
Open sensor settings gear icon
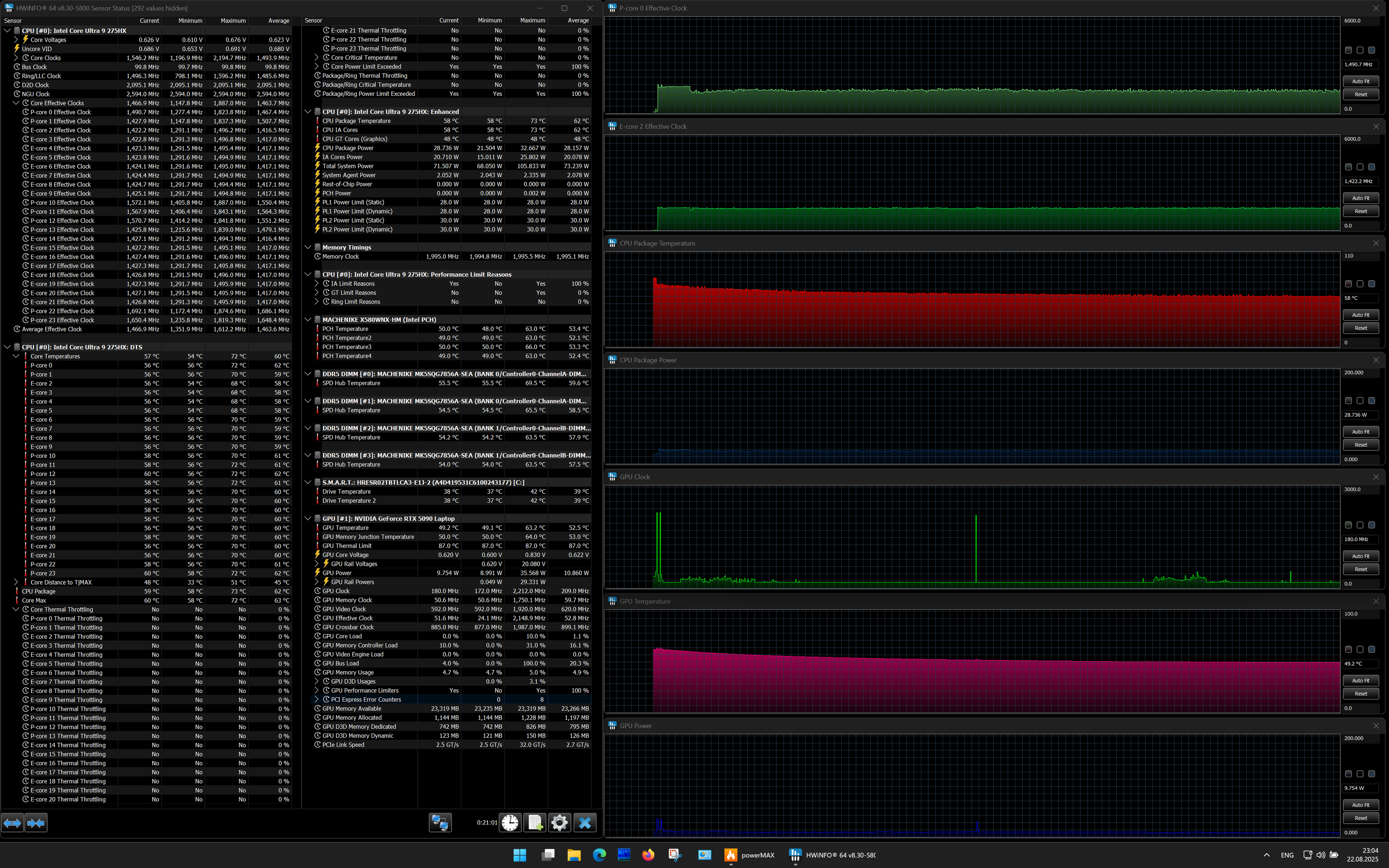pos(560,823)
